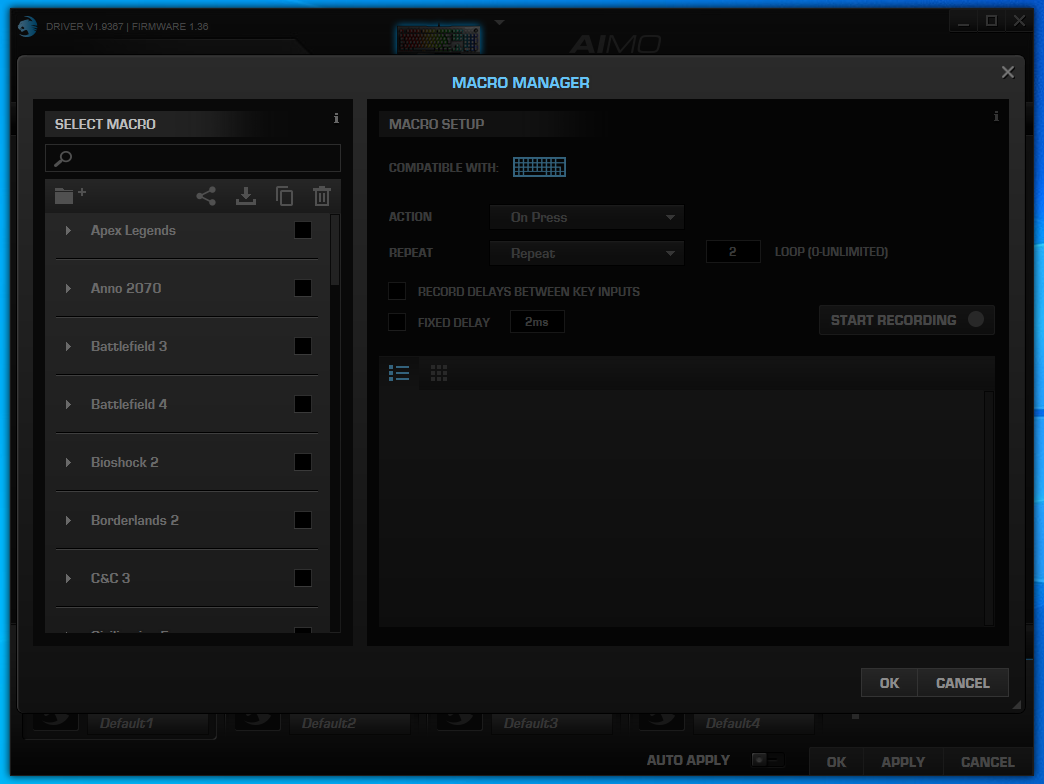
Task: Switch to grid view icon
Action: 439,373
